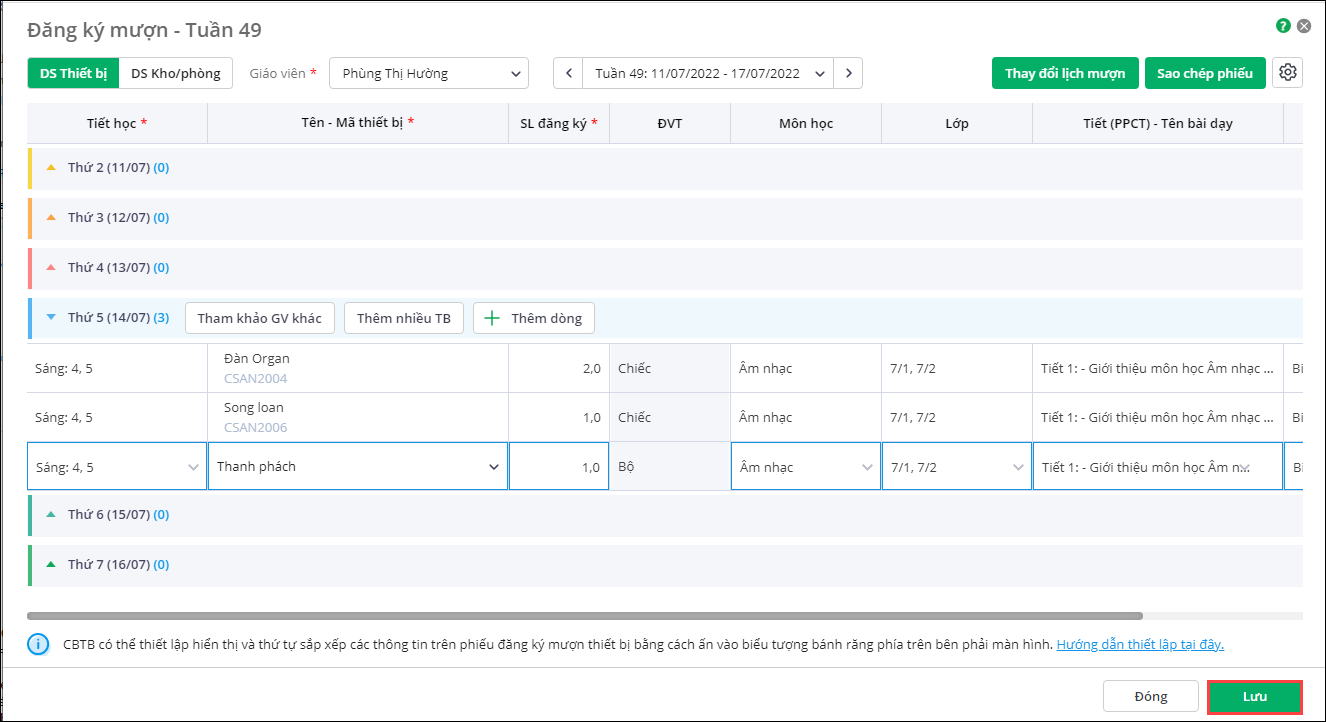1326x722 pixels.
Task: Click the blue info icon in the hint bar
Action: tap(38, 644)
